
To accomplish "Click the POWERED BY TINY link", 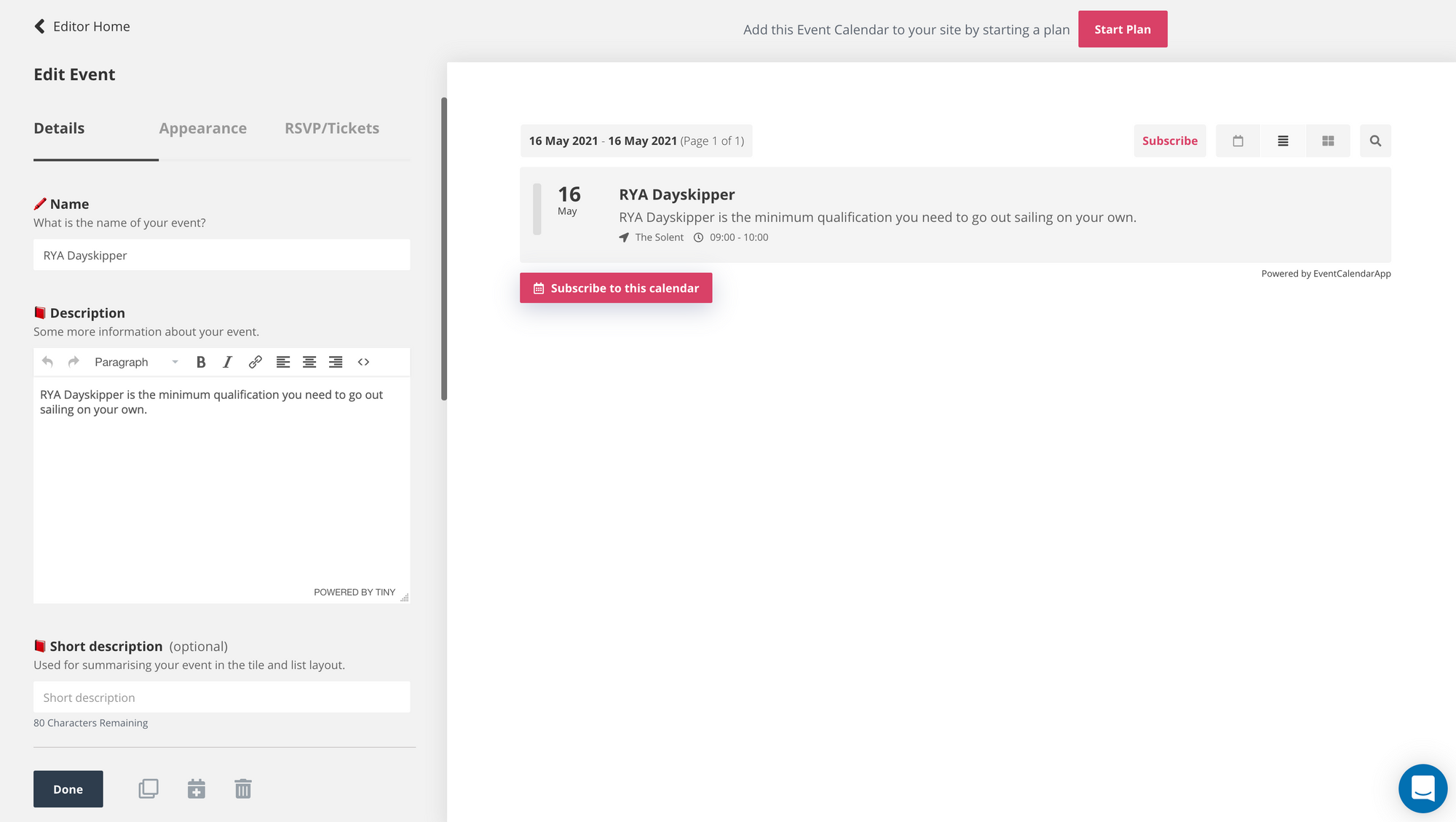I will coord(355,592).
